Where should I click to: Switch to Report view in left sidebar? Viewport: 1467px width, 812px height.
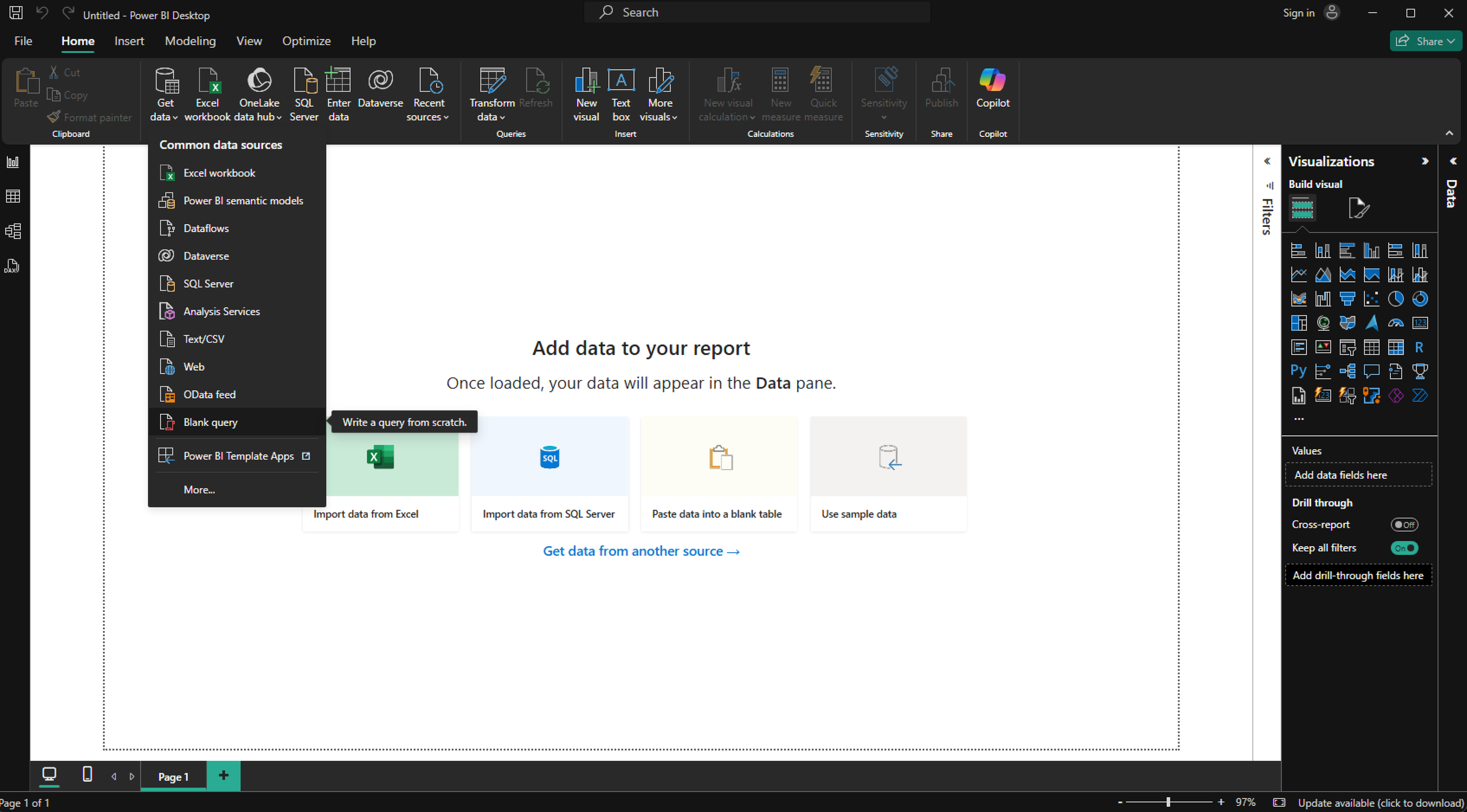point(13,162)
